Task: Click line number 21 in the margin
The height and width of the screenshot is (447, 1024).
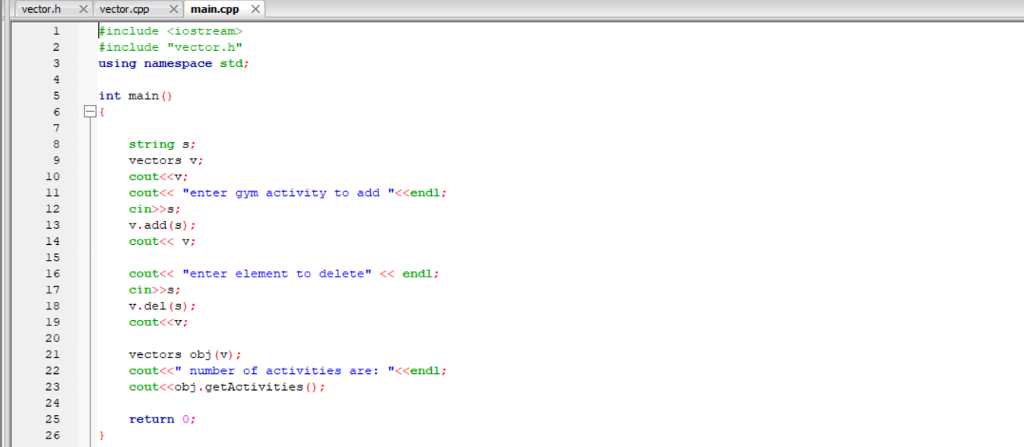Action: [52, 354]
